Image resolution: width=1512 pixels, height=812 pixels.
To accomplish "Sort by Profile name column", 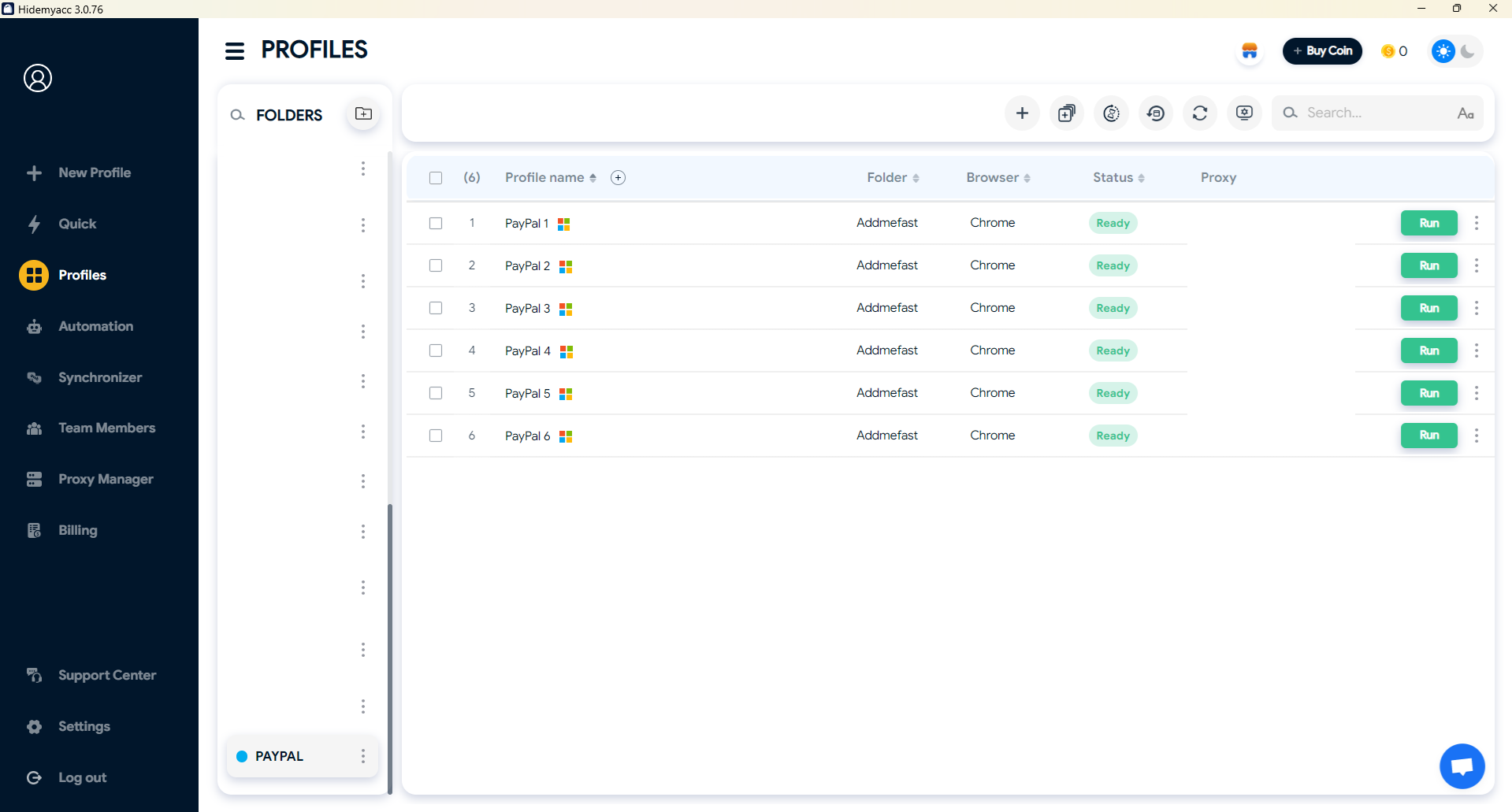I will [x=551, y=178].
